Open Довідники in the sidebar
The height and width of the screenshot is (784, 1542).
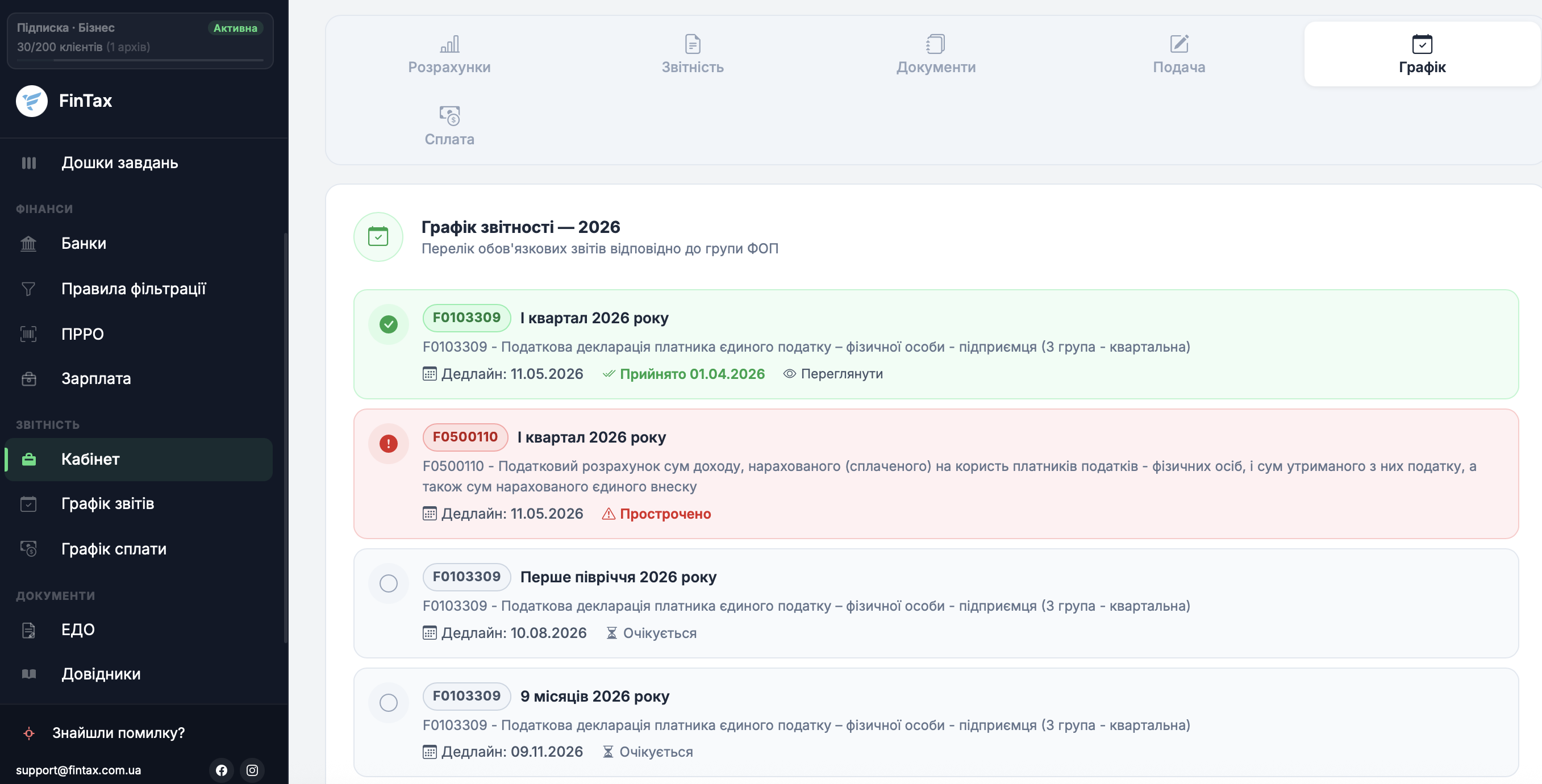[139, 674]
